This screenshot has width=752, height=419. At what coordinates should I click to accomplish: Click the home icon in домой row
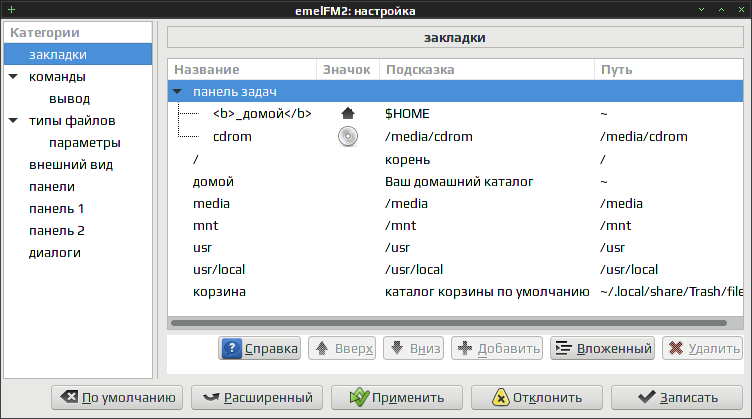click(x=348, y=114)
